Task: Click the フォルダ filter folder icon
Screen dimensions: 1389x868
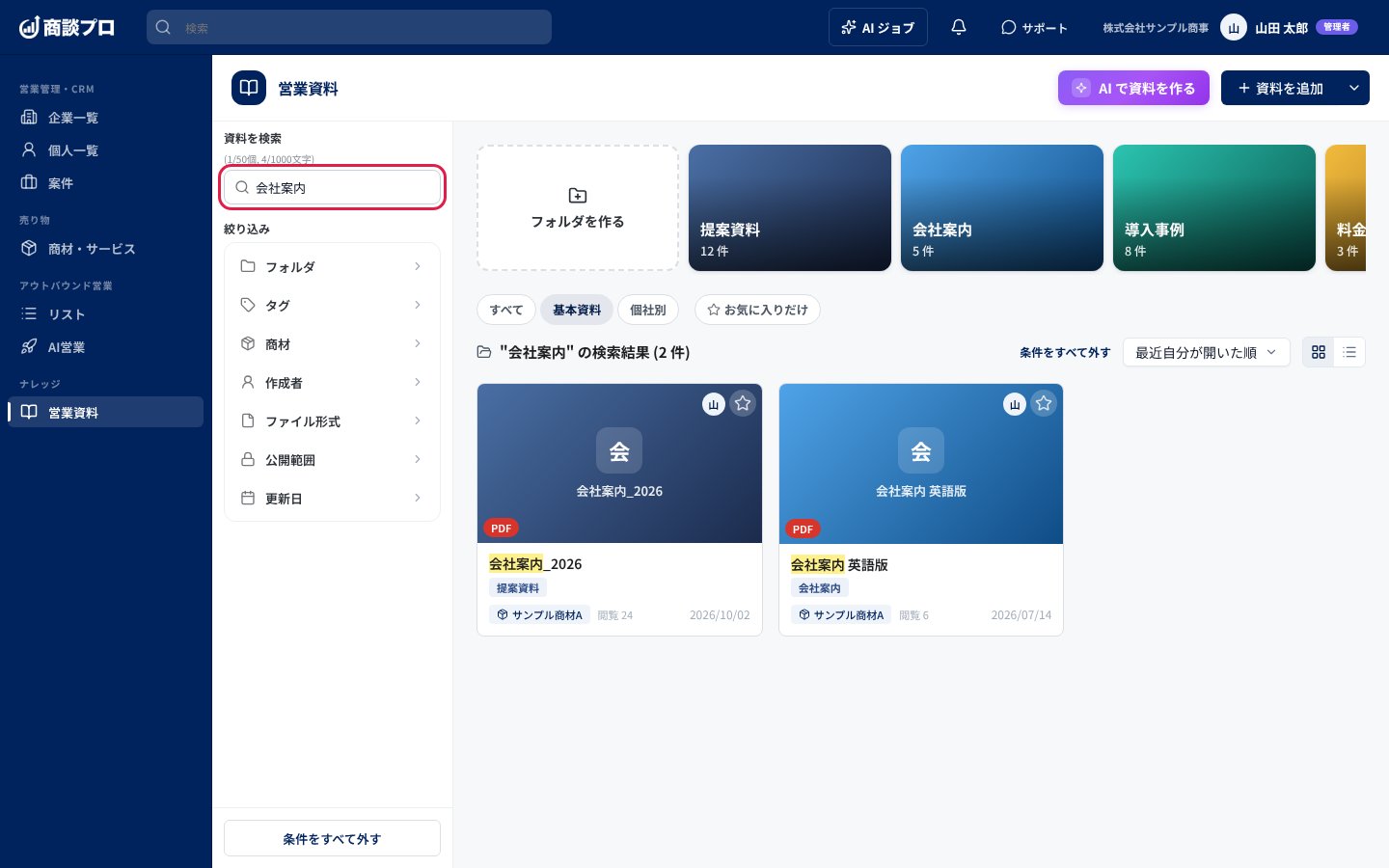Action: click(248, 266)
